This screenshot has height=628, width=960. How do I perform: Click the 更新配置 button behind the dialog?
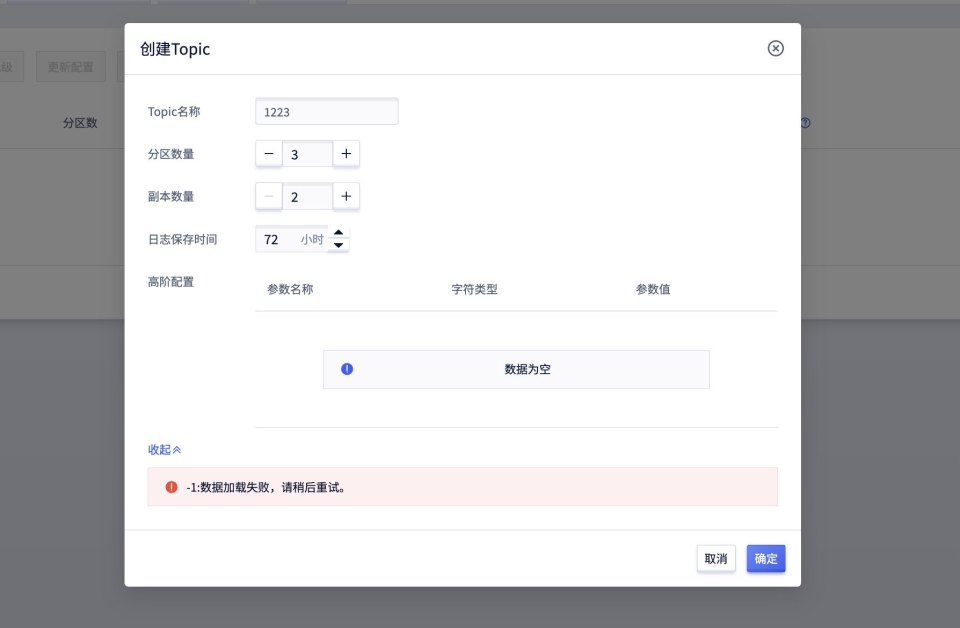point(71,67)
